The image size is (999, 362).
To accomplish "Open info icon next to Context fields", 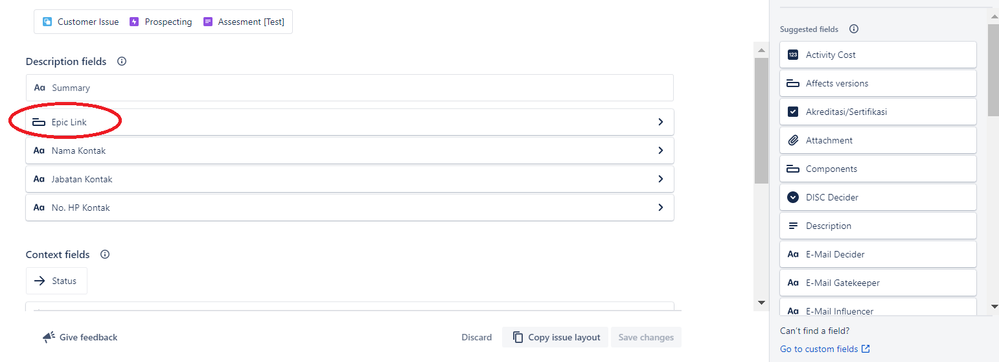I will pyautogui.click(x=105, y=254).
